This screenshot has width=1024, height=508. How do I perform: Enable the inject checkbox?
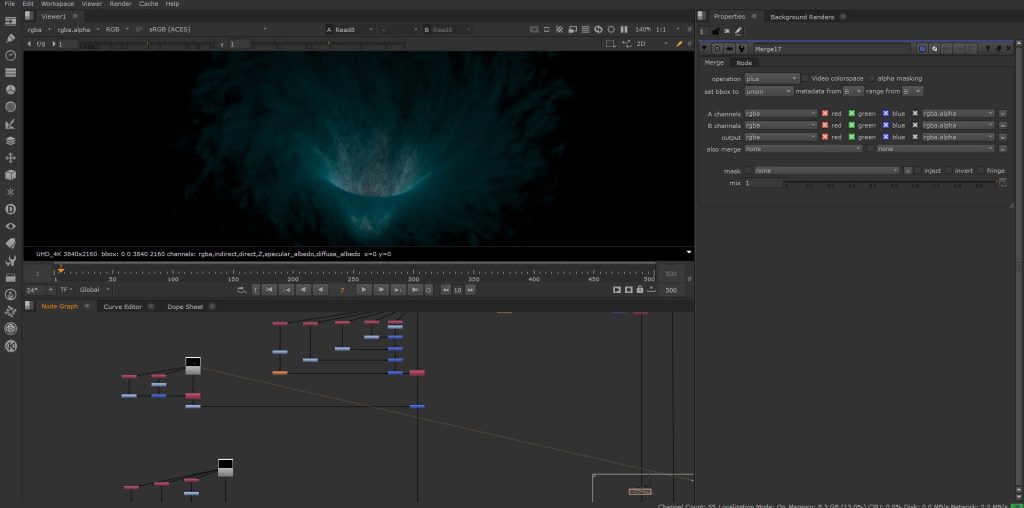(x=918, y=170)
